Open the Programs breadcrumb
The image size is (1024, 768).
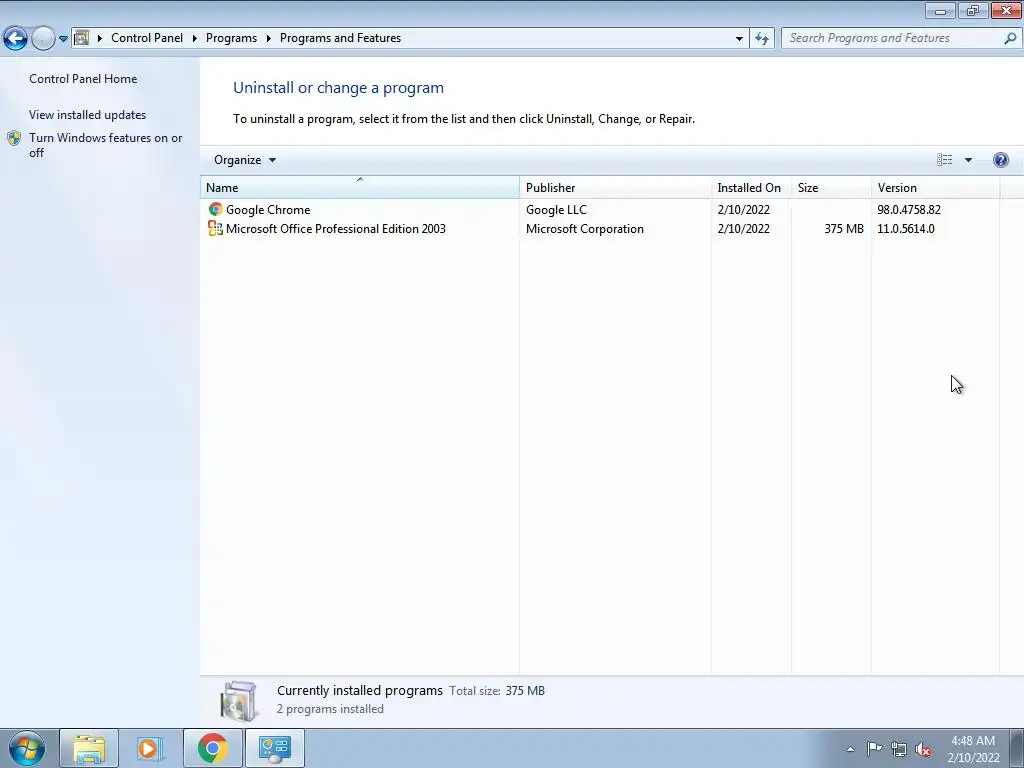[231, 38]
